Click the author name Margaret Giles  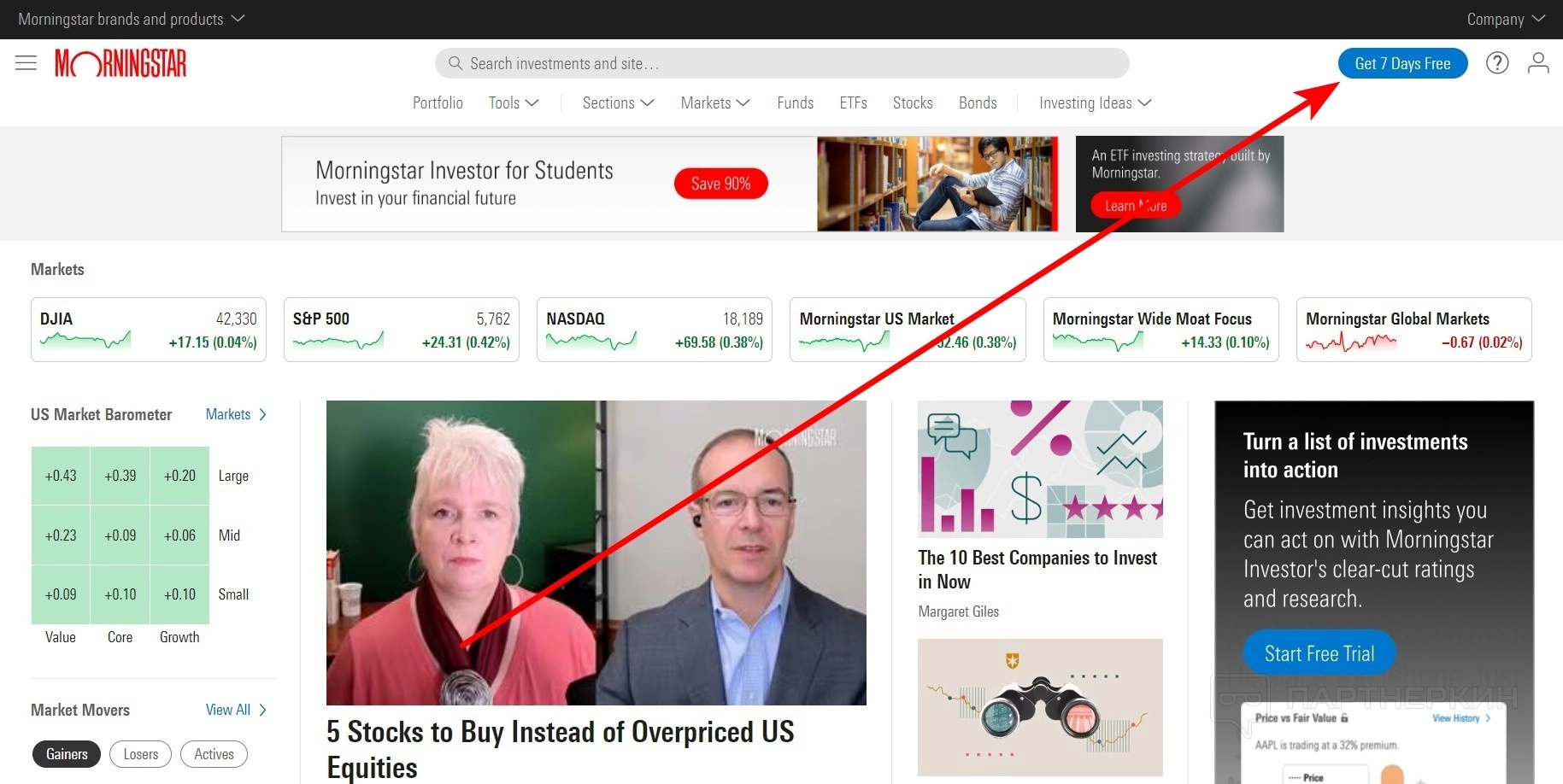958,611
